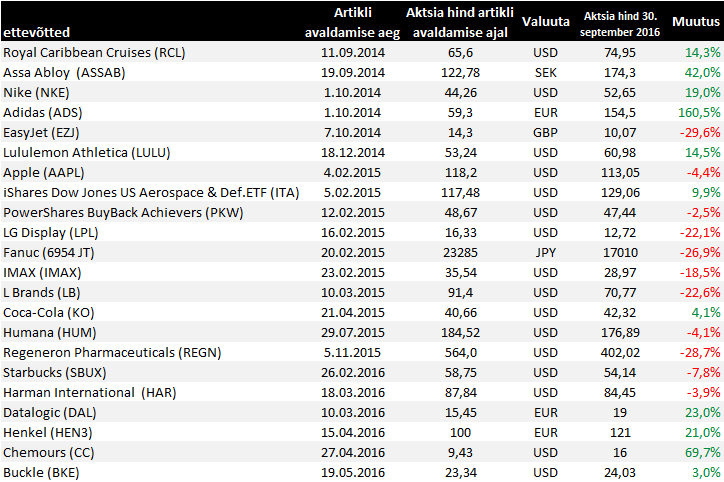Image resolution: width=724 pixels, height=482 pixels.
Task: Select Henkel (HEN3) opening price 100
Action: click(x=460, y=432)
